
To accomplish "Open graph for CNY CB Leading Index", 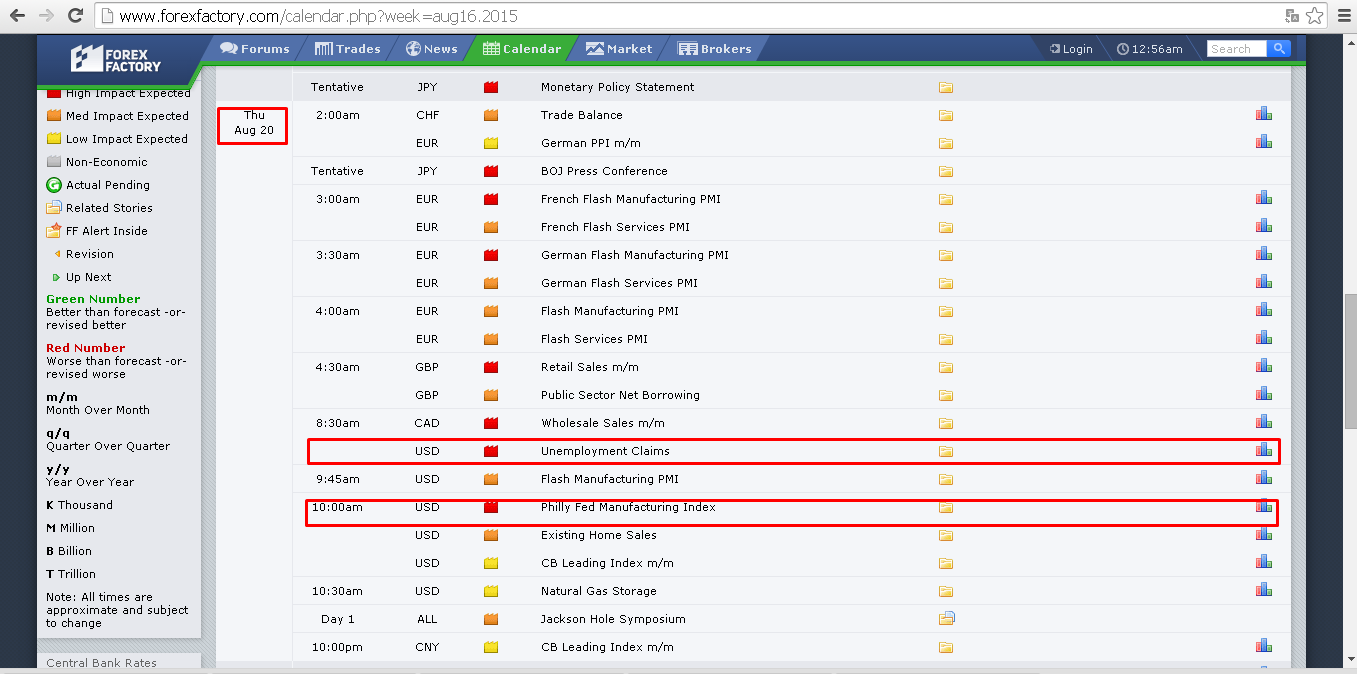I will click(1264, 646).
